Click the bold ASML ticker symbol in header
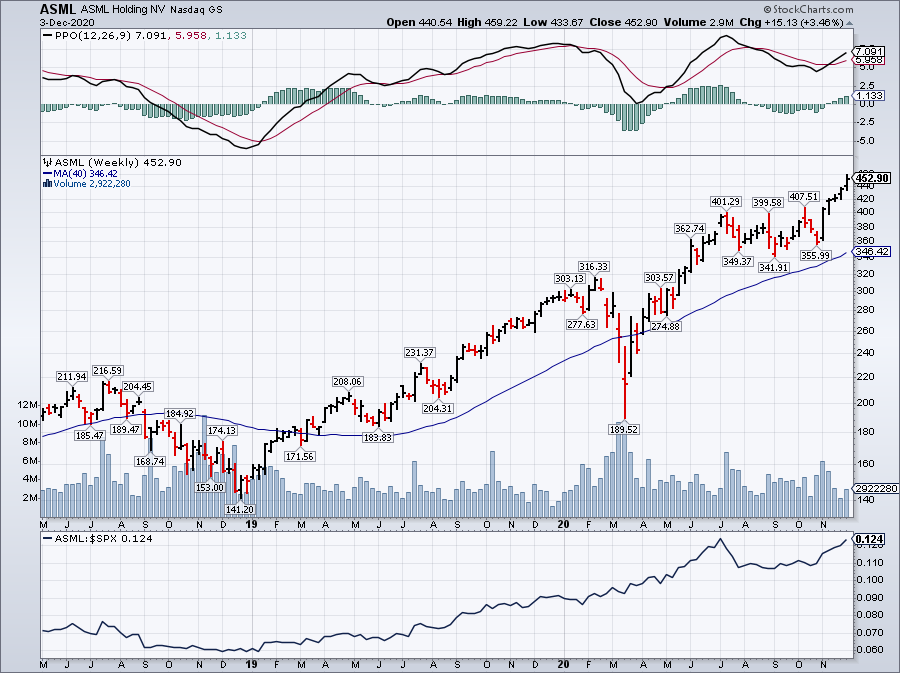 58,9
